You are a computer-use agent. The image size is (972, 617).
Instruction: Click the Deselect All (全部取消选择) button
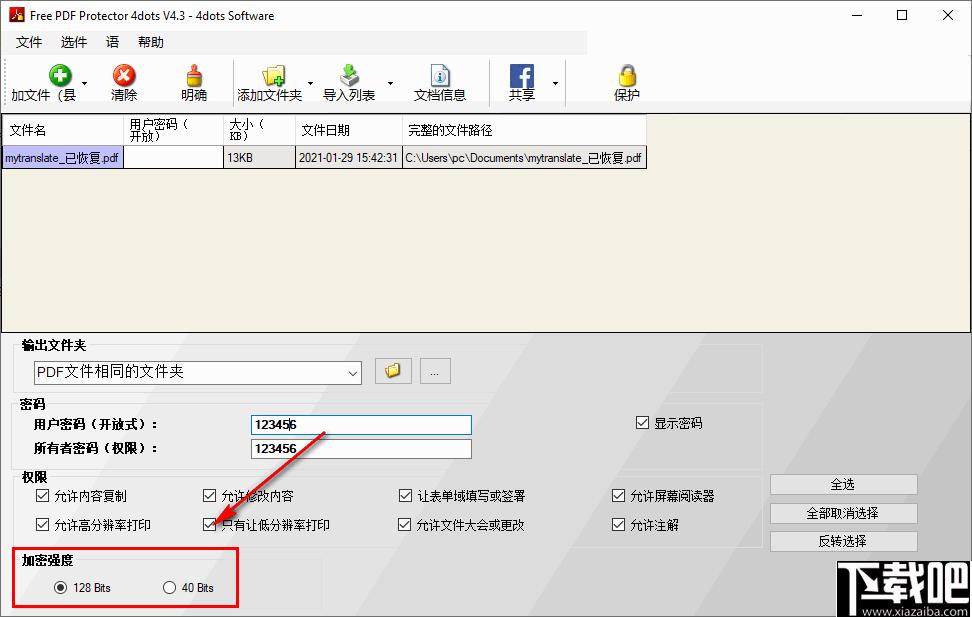[x=844, y=513]
